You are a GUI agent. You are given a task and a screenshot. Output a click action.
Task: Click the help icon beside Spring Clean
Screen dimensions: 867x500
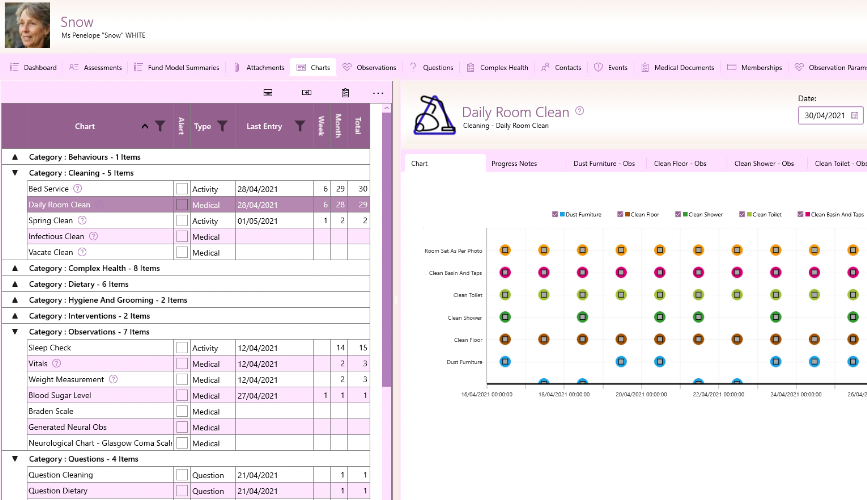82,220
